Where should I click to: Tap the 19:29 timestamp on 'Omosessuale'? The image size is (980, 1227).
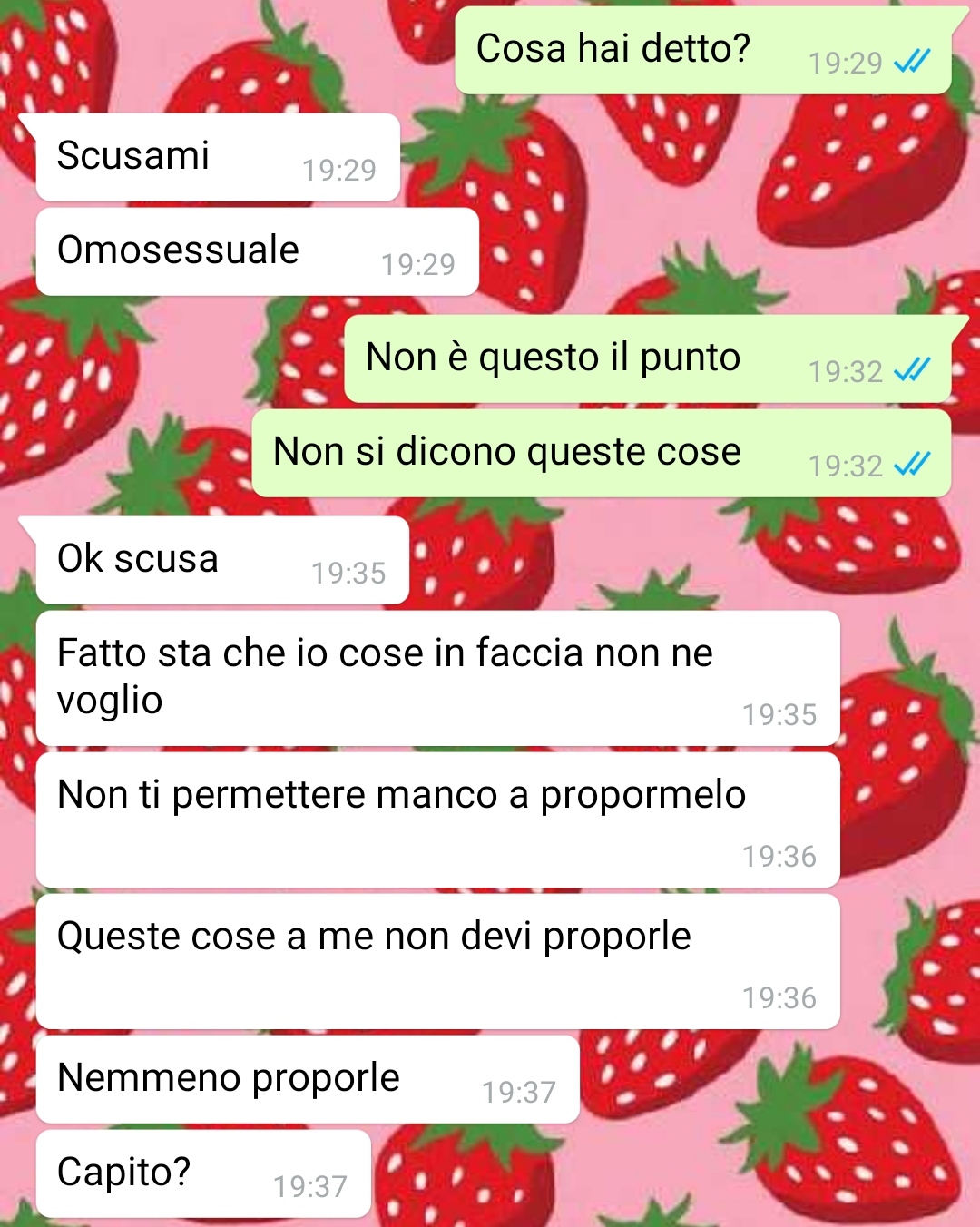click(418, 264)
